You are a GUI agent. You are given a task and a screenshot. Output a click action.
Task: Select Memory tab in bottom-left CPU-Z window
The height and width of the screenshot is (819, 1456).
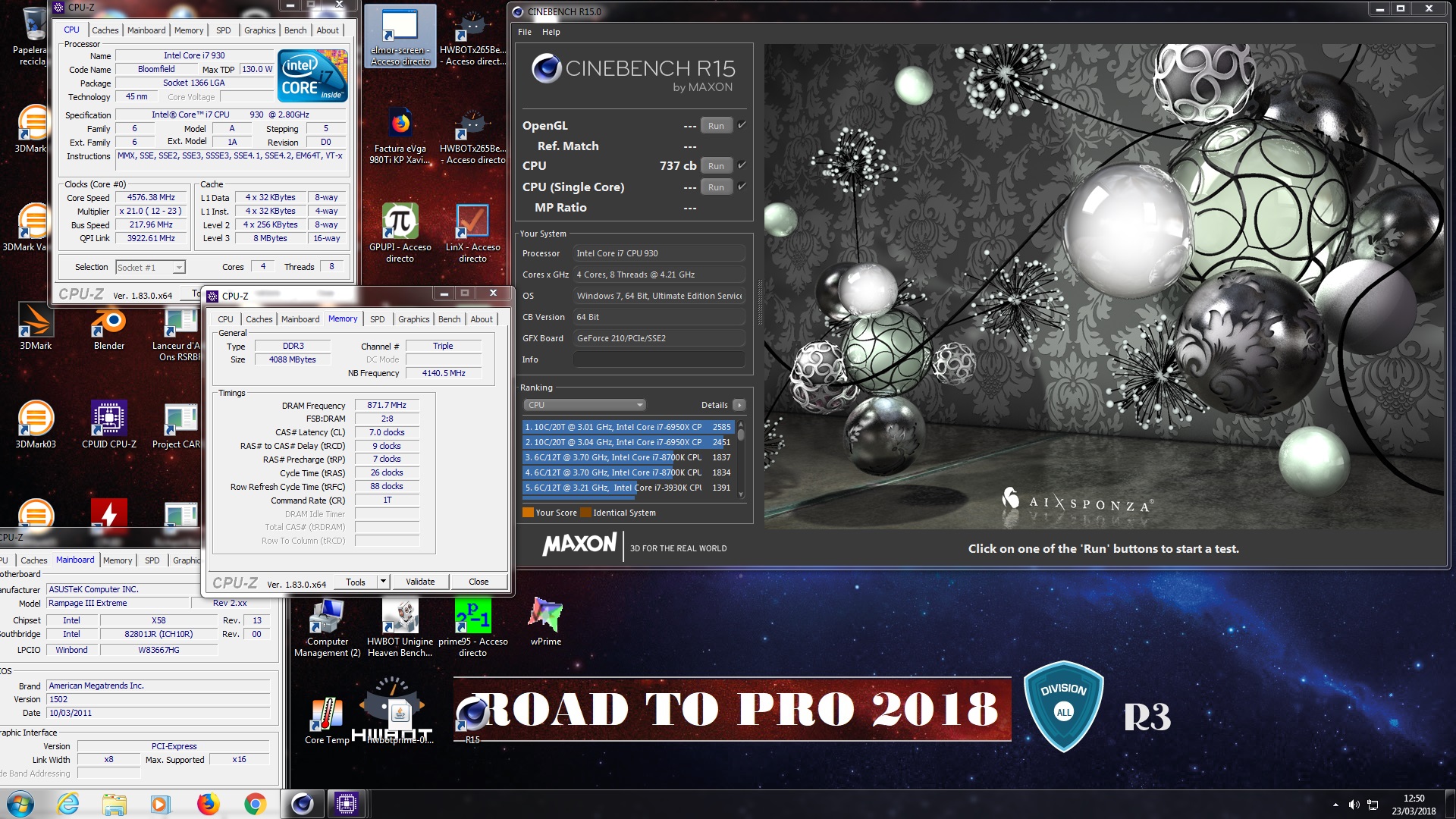tap(118, 560)
